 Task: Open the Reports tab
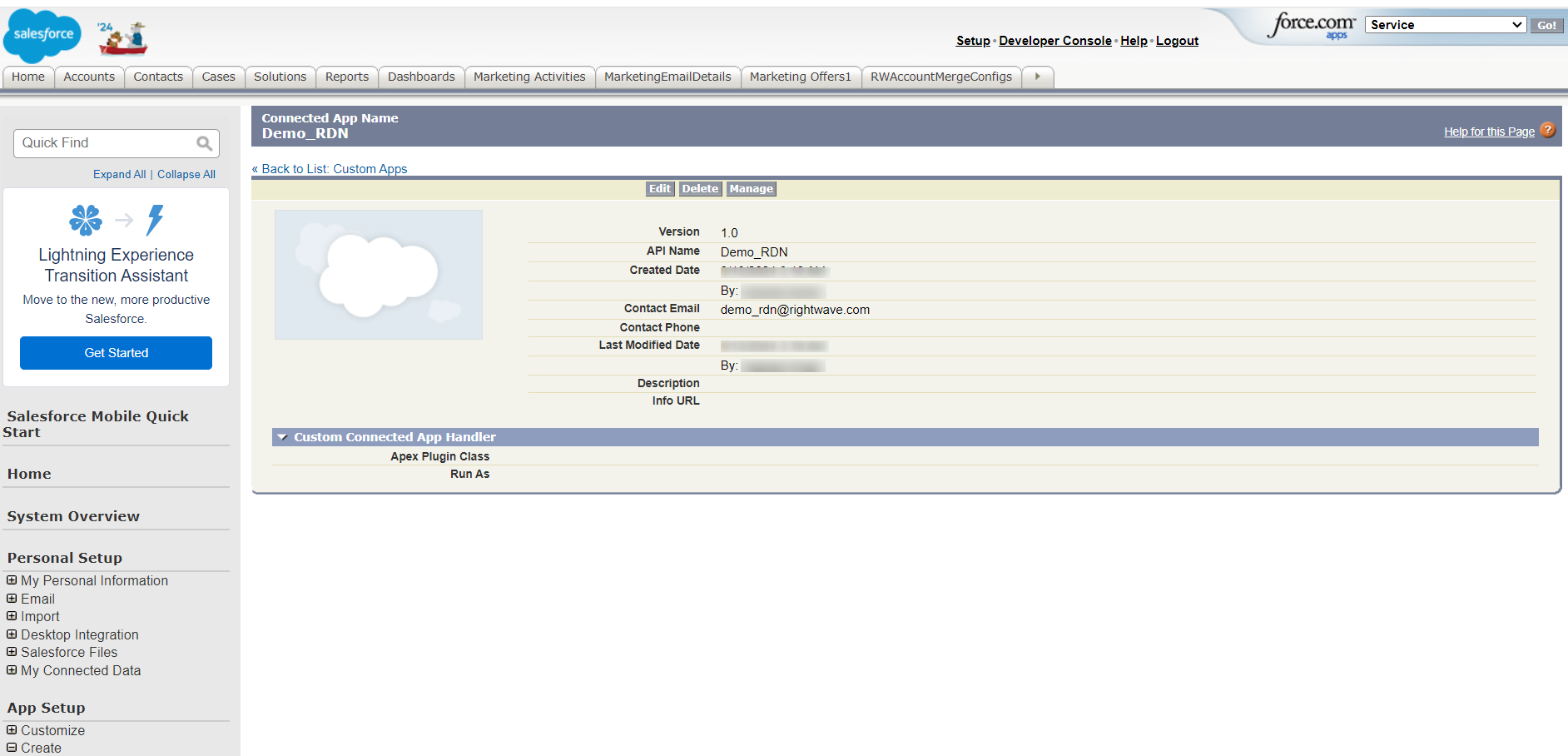[347, 77]
